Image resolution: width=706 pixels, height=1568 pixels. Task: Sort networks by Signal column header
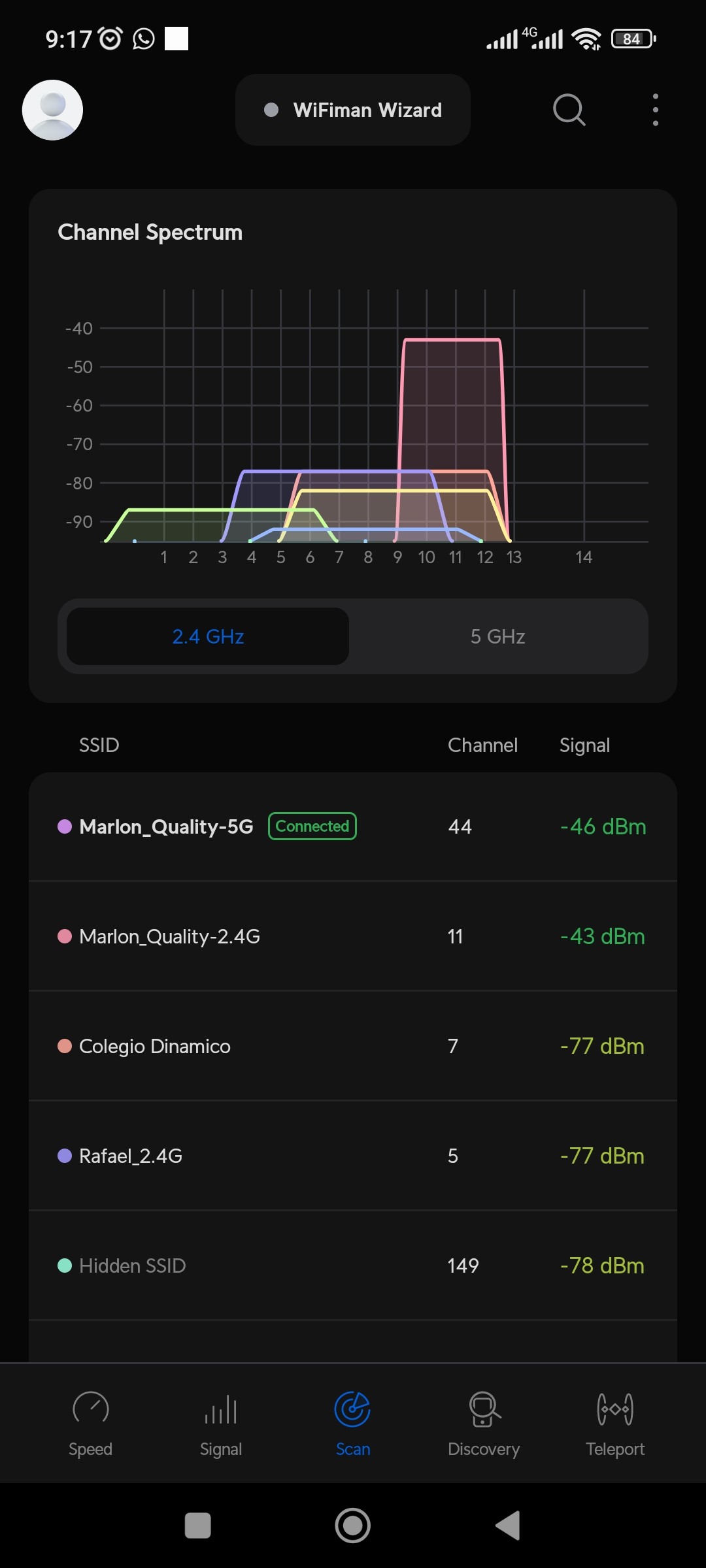pyautogui.click(x=584, y=745)
